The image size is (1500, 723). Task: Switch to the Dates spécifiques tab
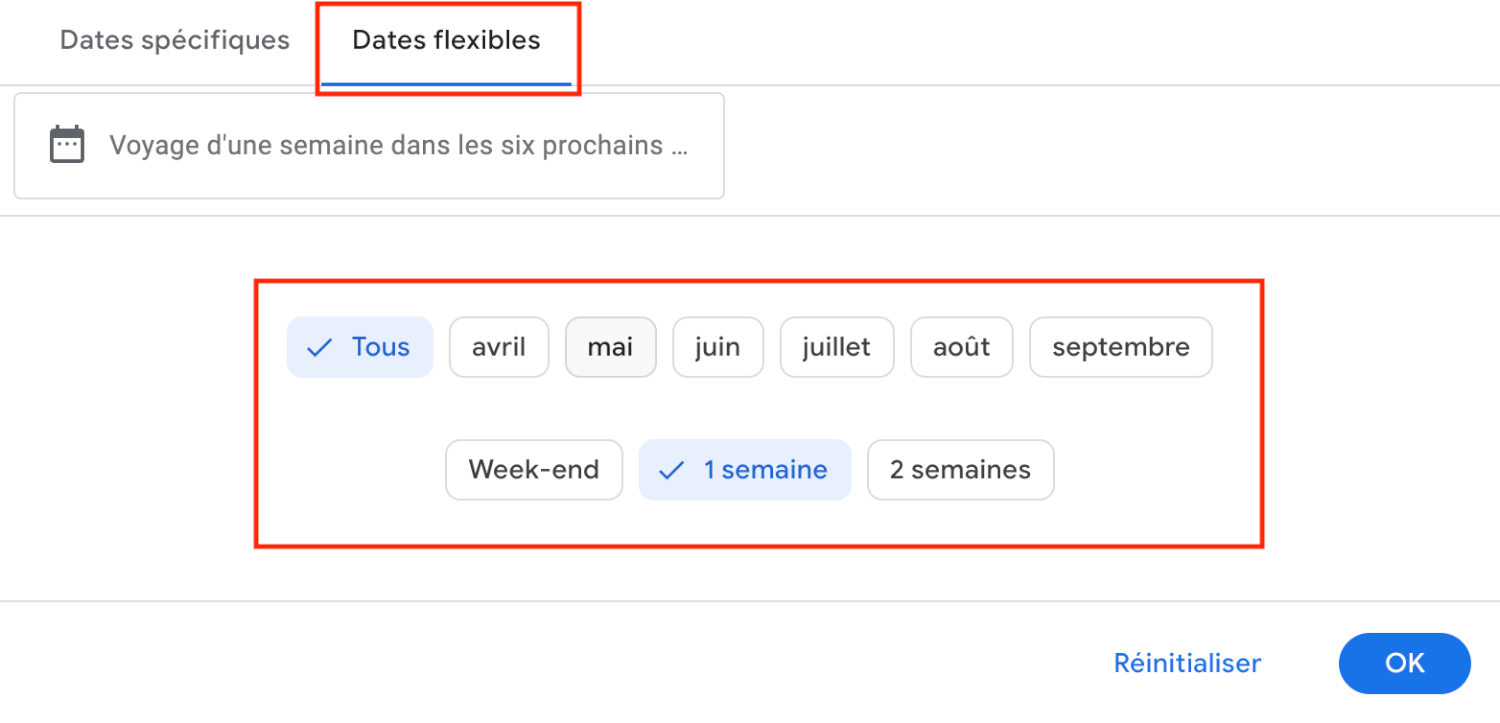[x=174, y=40]
